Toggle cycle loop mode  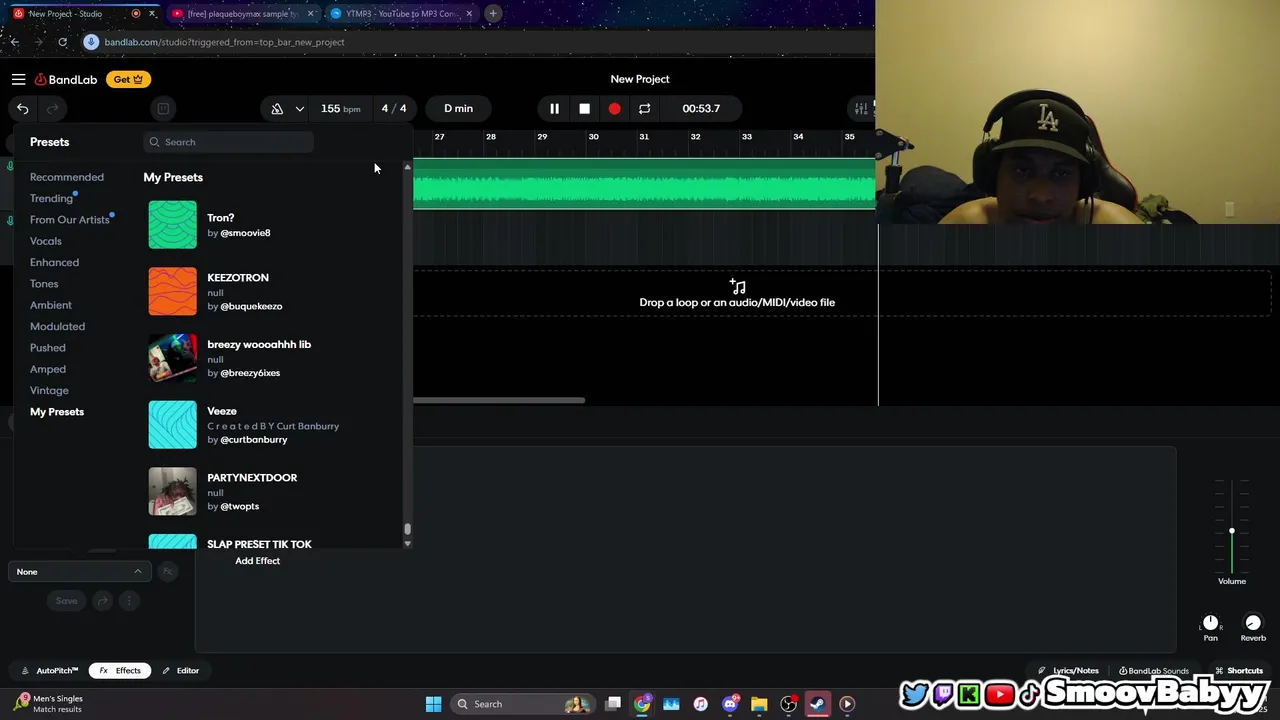click(x=644, y=108)
